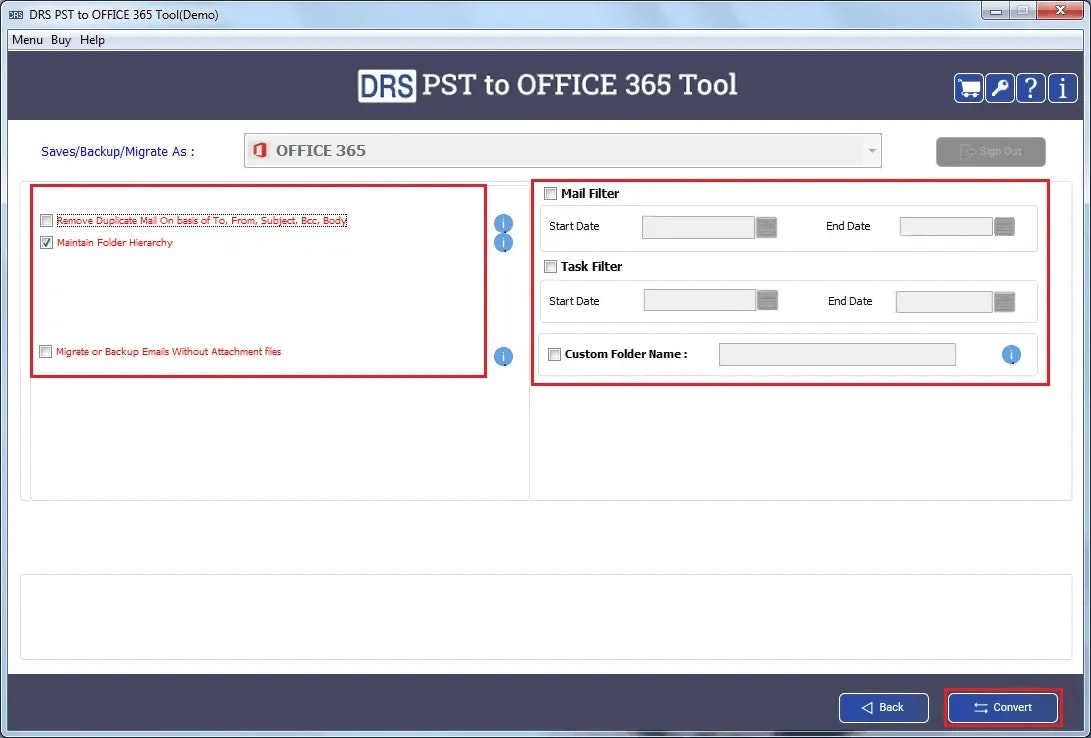
Task: Open Task Filter End Date calendar
Action: tap(1004, 302)
